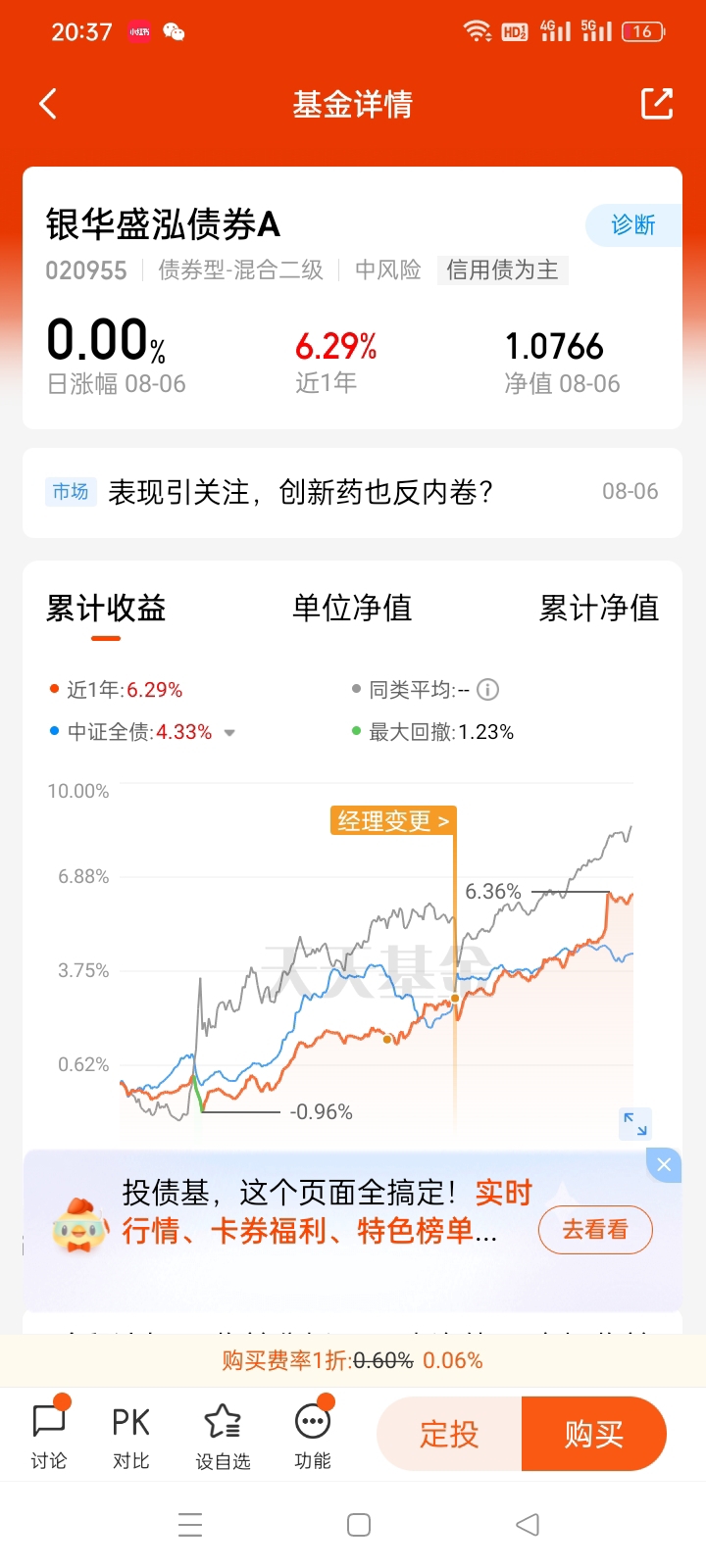Screen dimensions: 706x1568
Task: Tap 去看看 in the promo banner
Action: tap(595, 1230)
